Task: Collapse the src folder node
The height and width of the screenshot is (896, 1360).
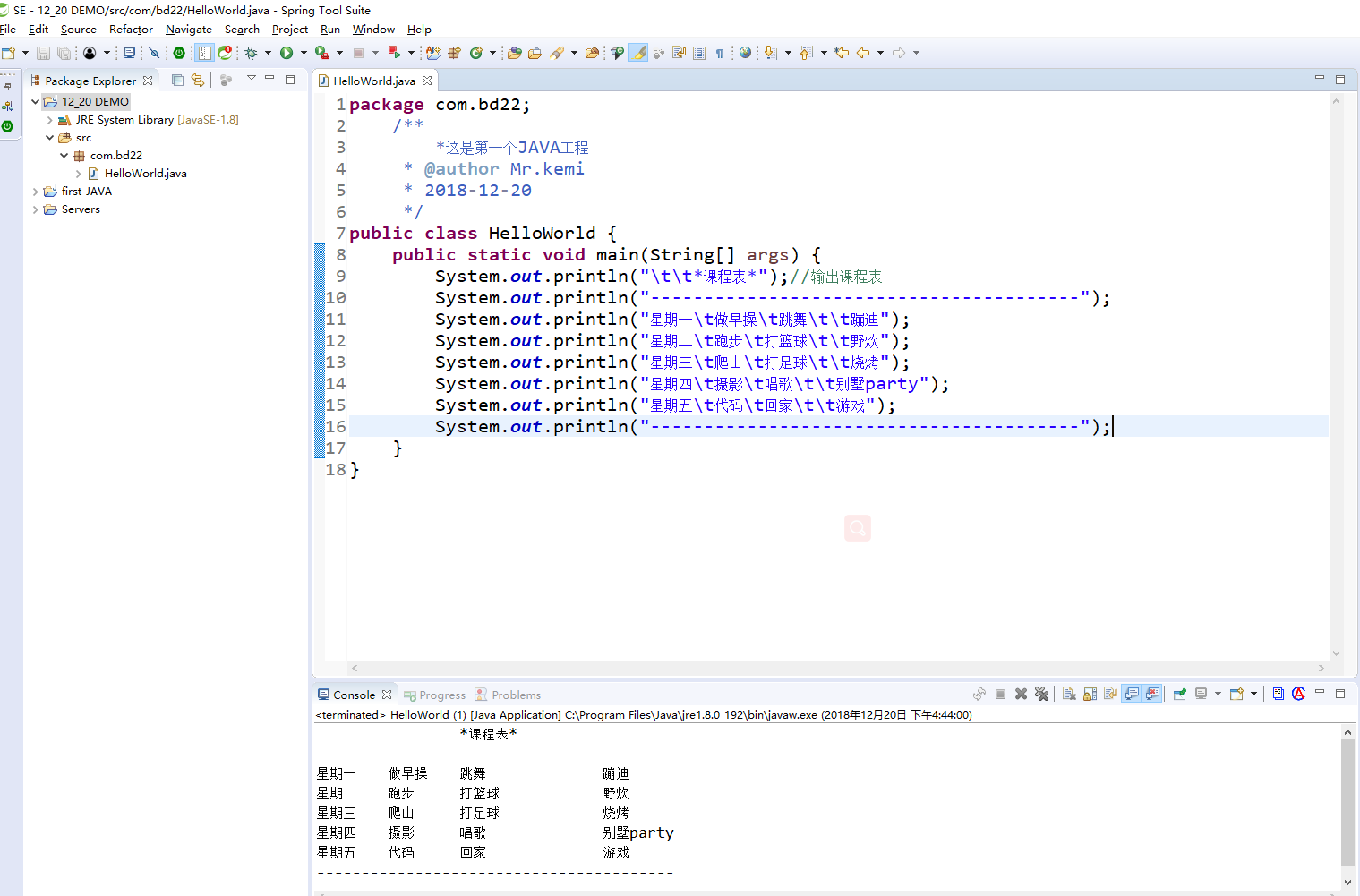Action: (x=49, y=138)
